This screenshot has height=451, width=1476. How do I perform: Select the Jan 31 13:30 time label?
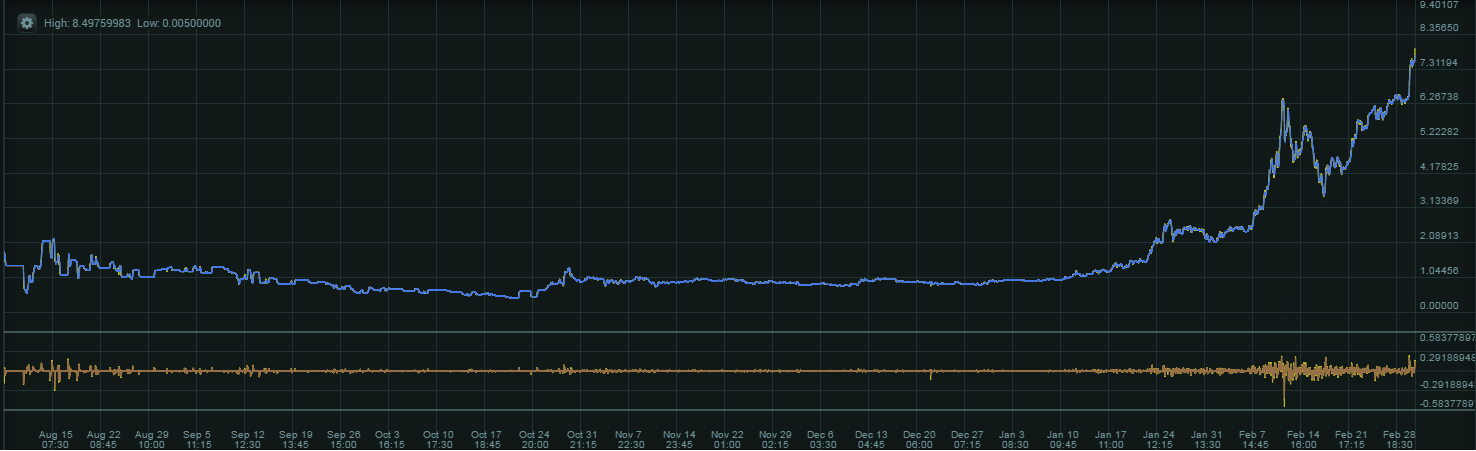pyautogui.click(x=1207, y=440)
